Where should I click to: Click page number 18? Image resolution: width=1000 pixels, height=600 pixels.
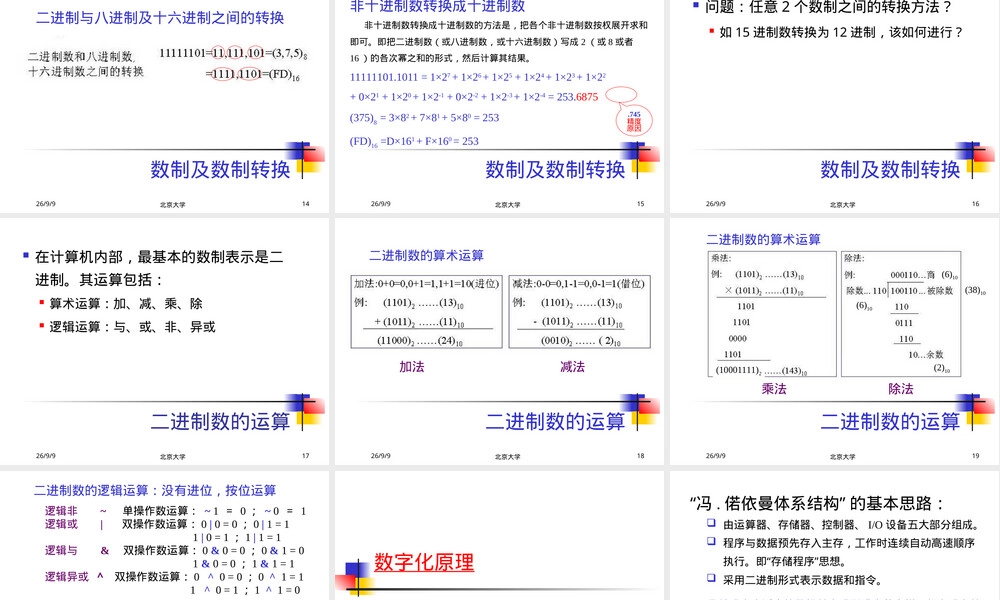[x=640, y=456]
